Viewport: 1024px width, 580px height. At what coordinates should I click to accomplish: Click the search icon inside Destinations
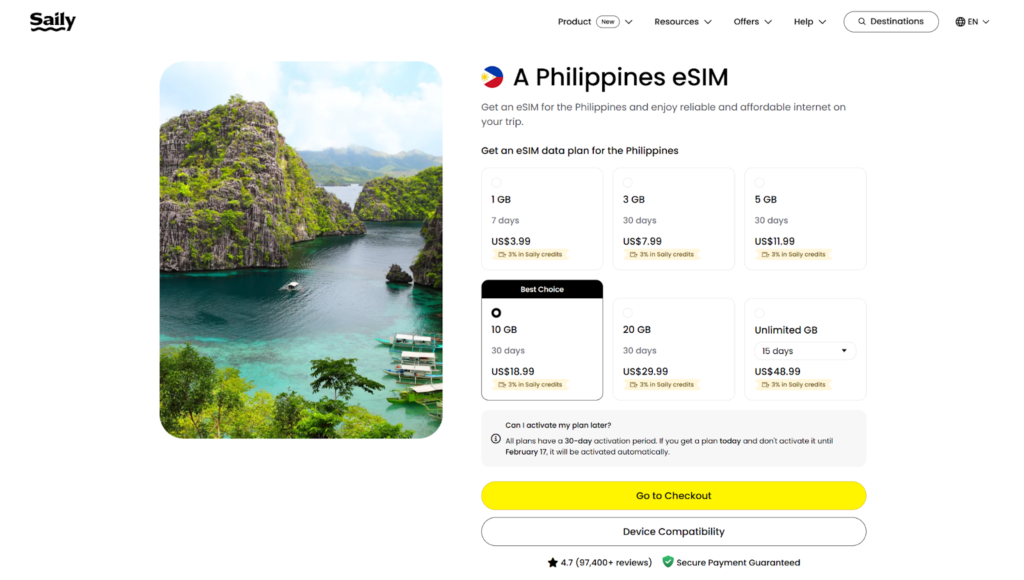(861, 21)
